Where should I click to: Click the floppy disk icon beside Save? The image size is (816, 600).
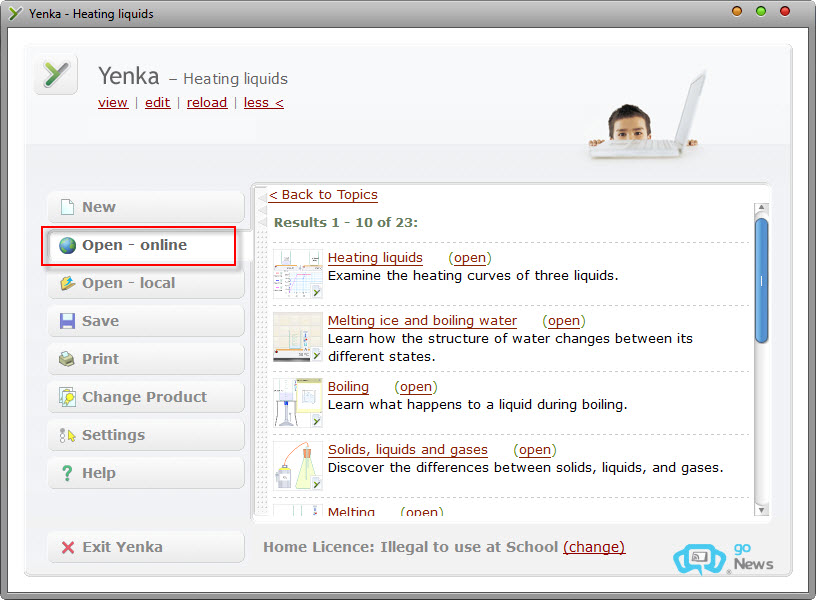68,321
